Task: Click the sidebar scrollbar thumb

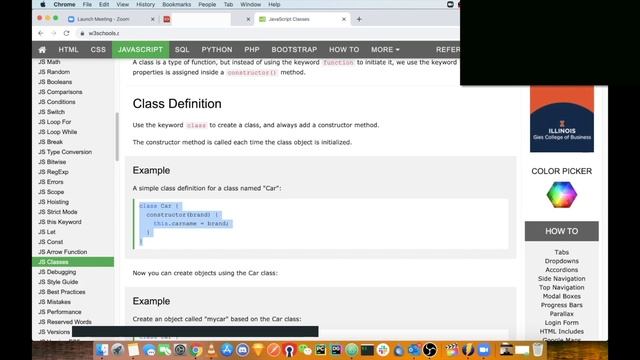Action: [x=117, y=136]
